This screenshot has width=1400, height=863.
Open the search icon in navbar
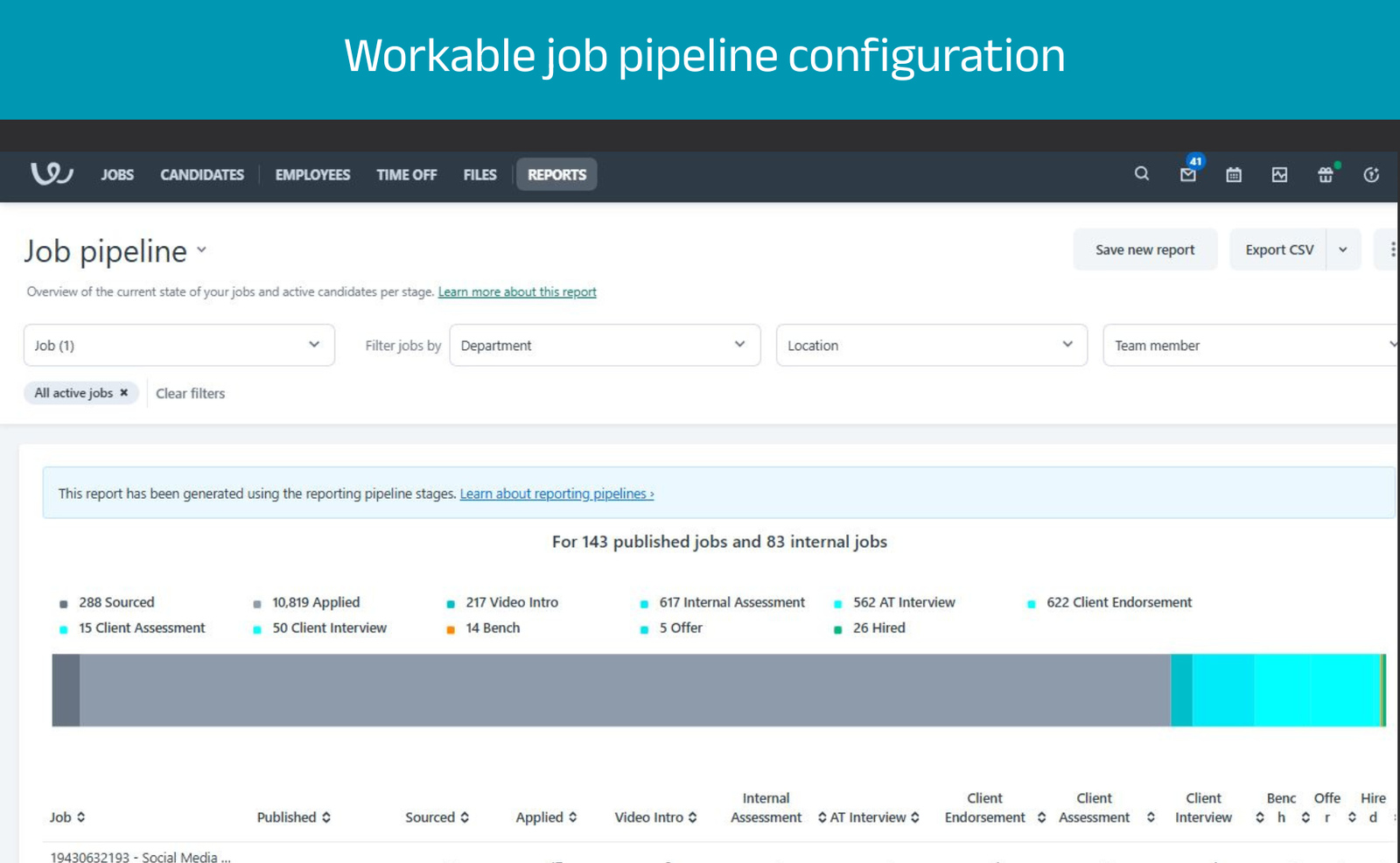[x=1142, y=173]
